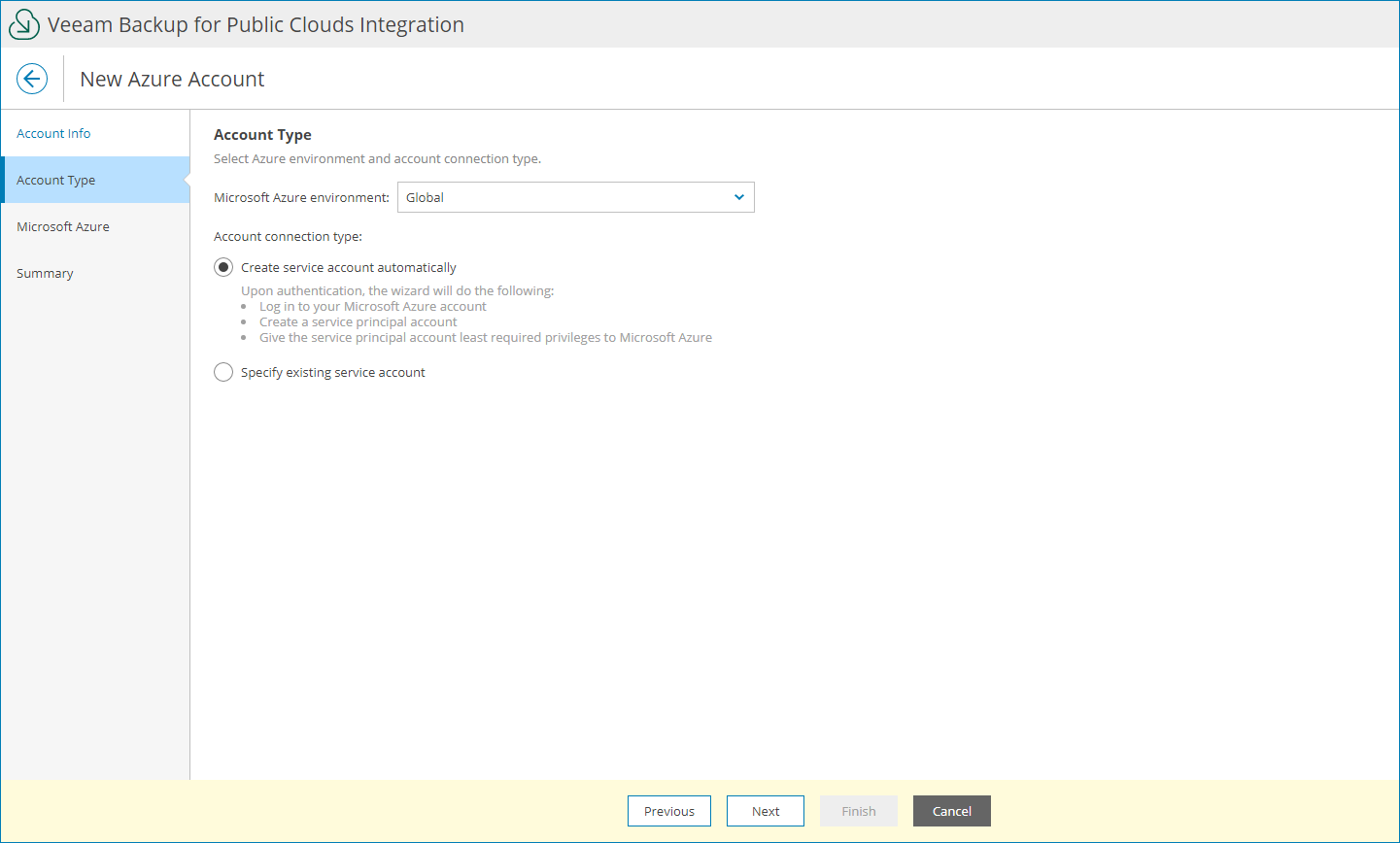Choose Specify existing service account option
1400x843 pixels.
click(x=223, y=372)
